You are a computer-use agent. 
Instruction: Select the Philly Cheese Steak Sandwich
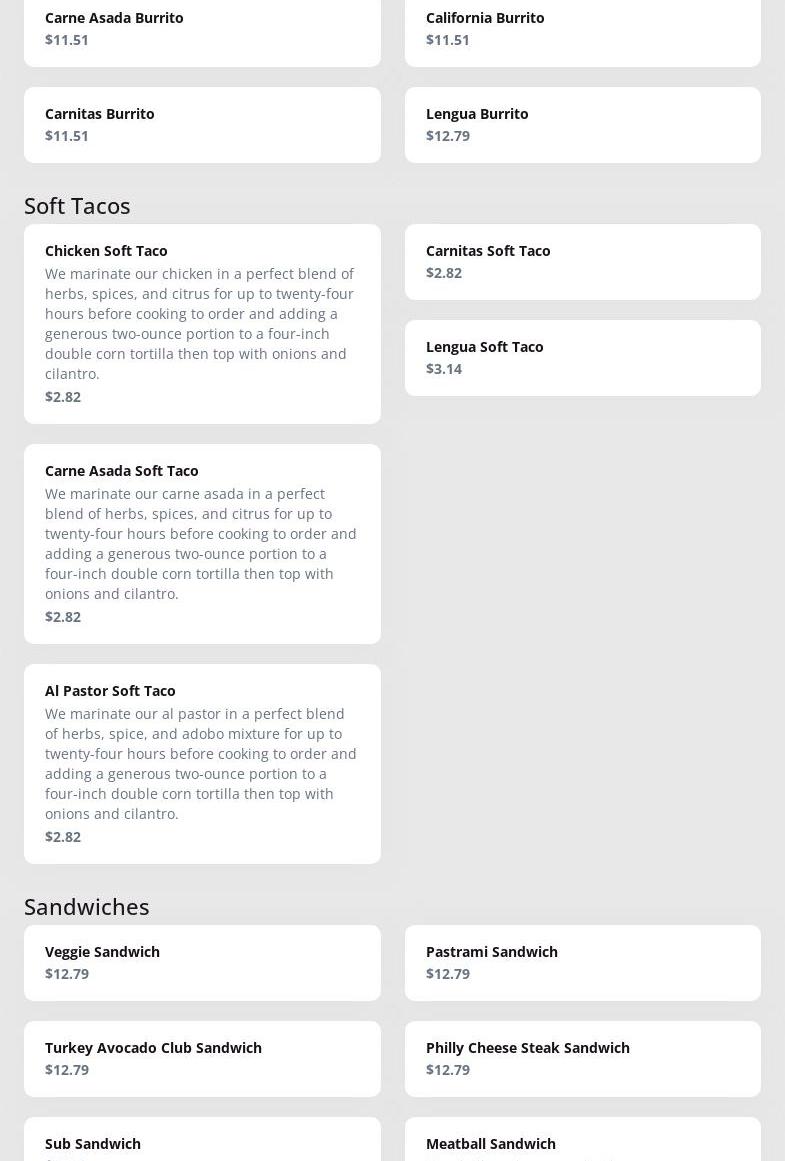583,1059
